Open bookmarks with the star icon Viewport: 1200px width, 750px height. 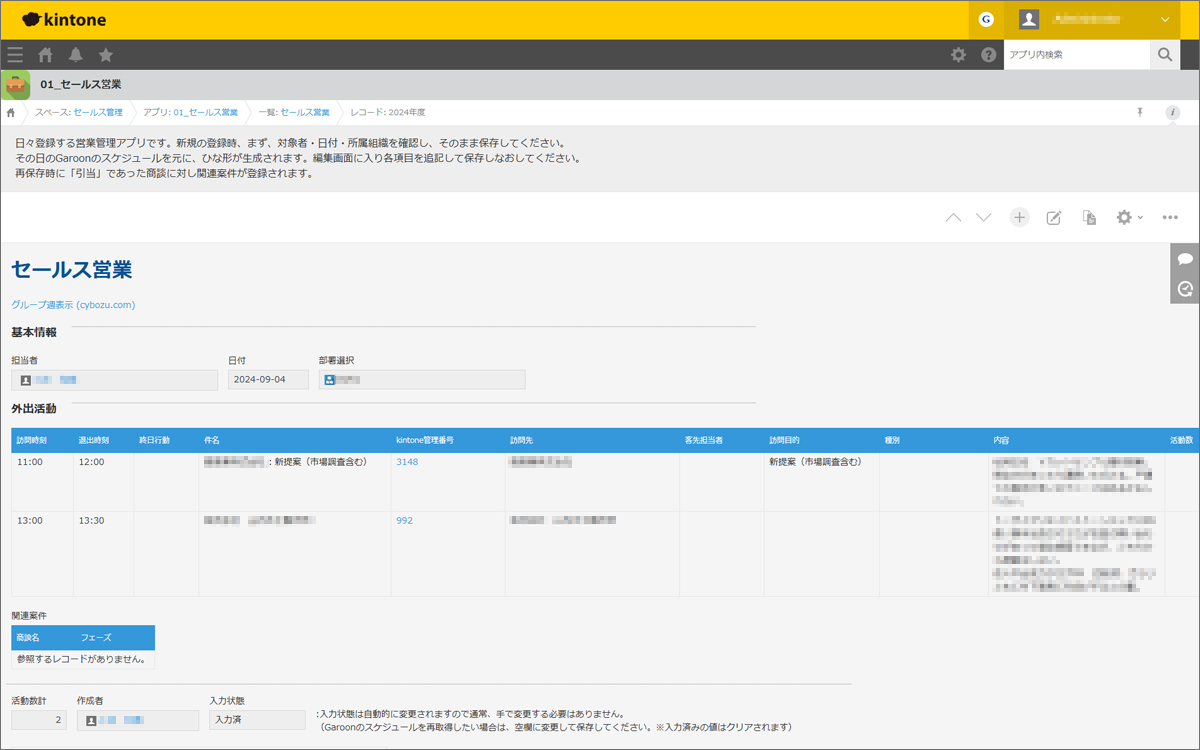click(x=106, y=55)
